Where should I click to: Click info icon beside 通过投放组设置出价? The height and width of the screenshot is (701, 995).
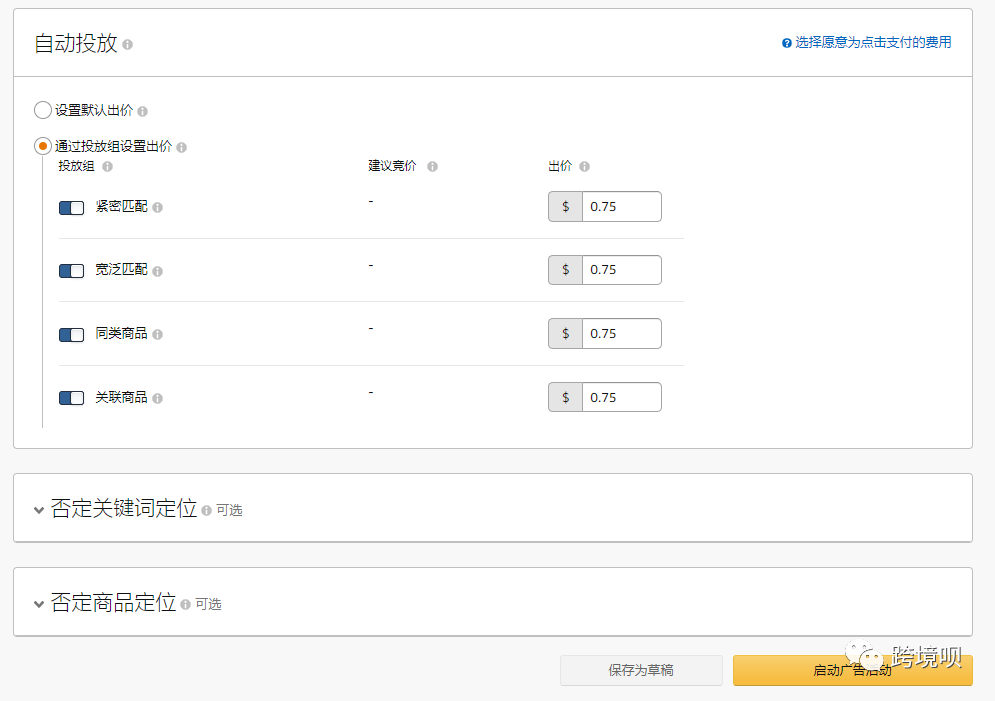click(x=181, y=147)
